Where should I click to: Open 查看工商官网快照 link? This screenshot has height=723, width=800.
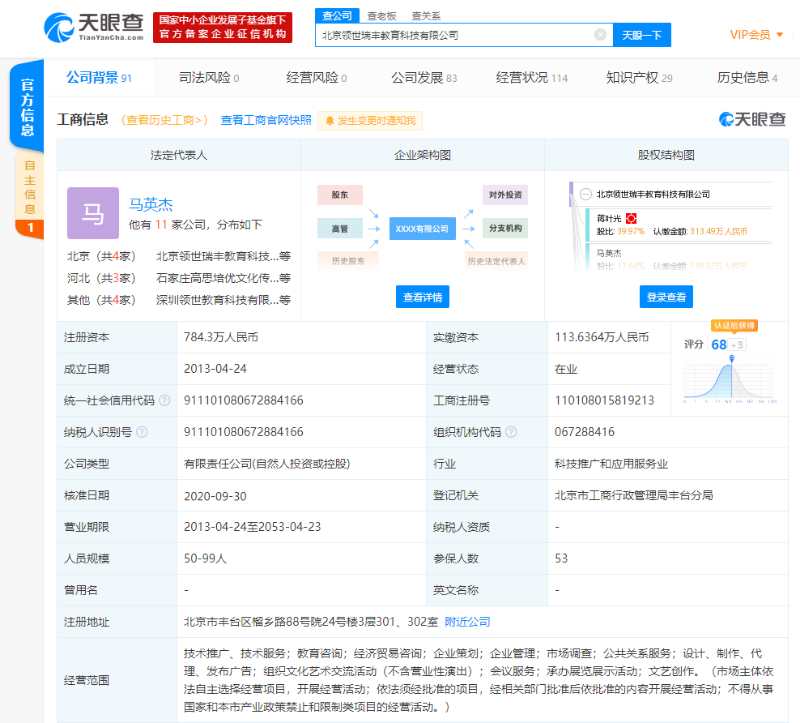coord(266,120)
